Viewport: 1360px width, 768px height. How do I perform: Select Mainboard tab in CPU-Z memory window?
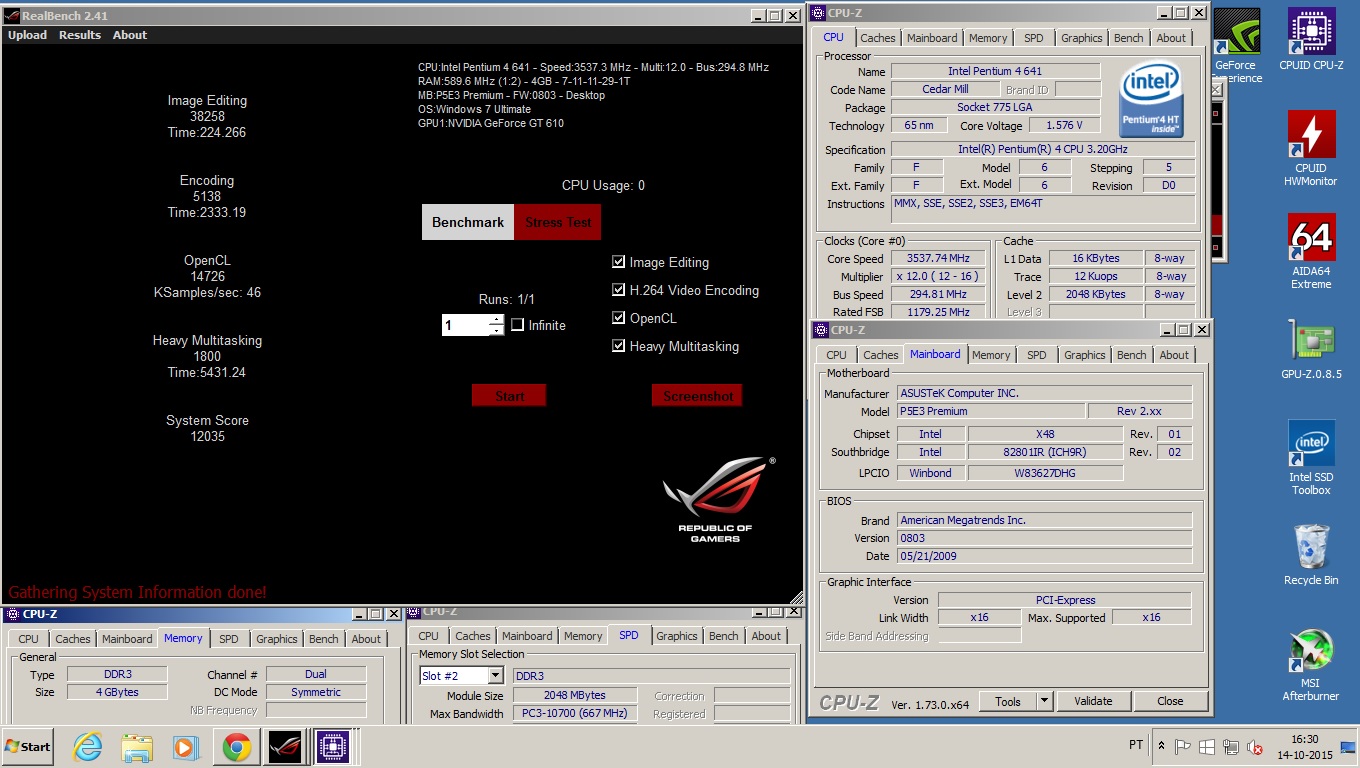point(127,639)
